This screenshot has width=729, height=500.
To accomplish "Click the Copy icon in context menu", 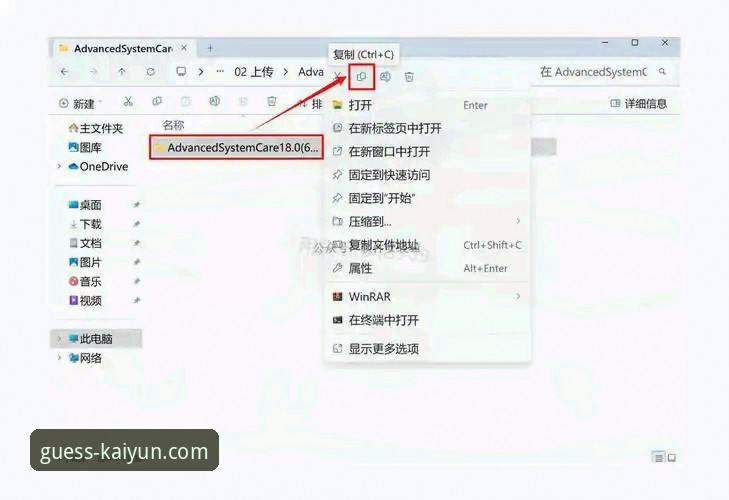I will point(361,77).
